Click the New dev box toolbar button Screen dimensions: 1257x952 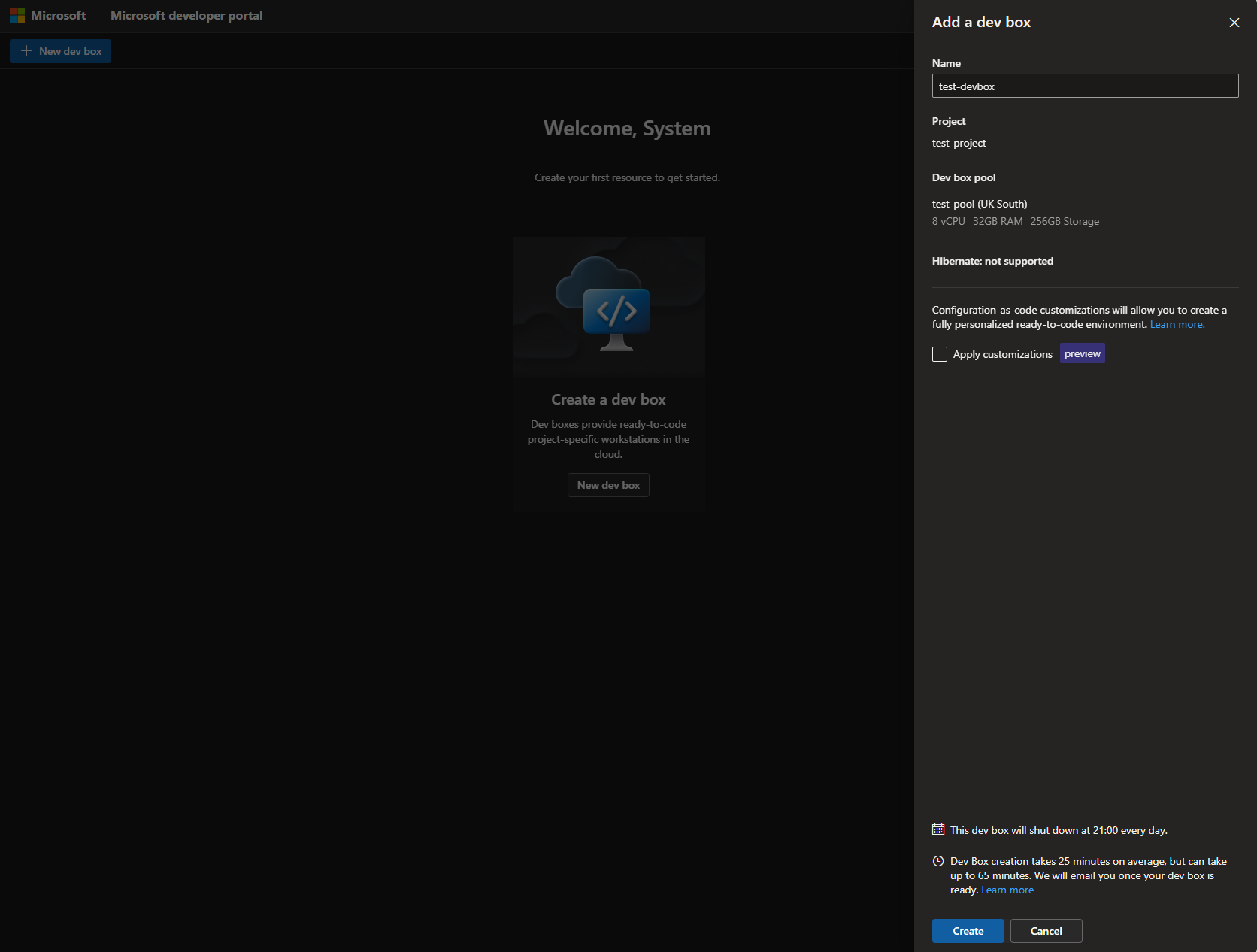click(60, 51)
